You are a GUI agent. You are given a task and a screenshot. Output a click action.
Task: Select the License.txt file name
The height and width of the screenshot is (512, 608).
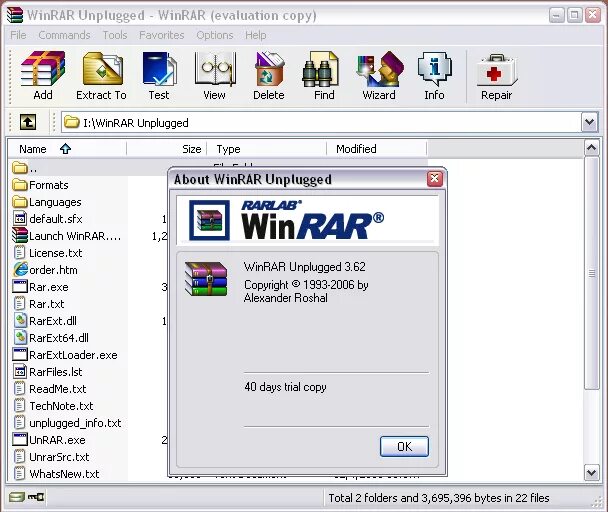tap(55, 253)
